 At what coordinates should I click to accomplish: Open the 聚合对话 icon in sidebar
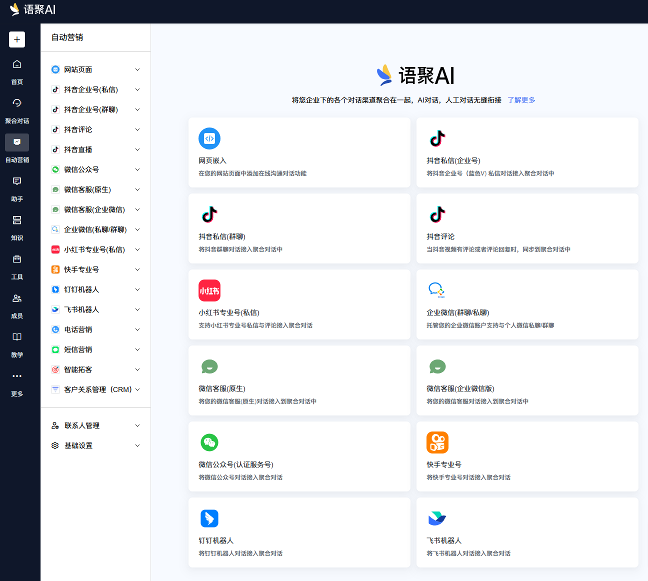tap(17, 103)
